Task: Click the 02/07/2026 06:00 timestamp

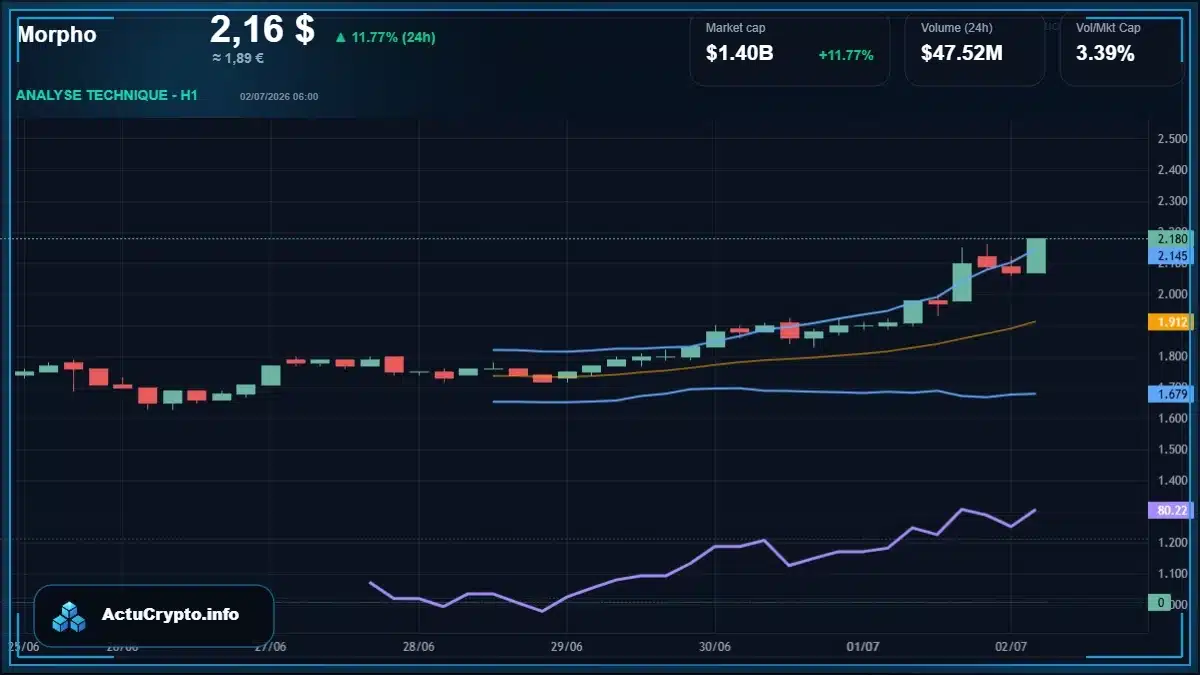Action: 279,97
